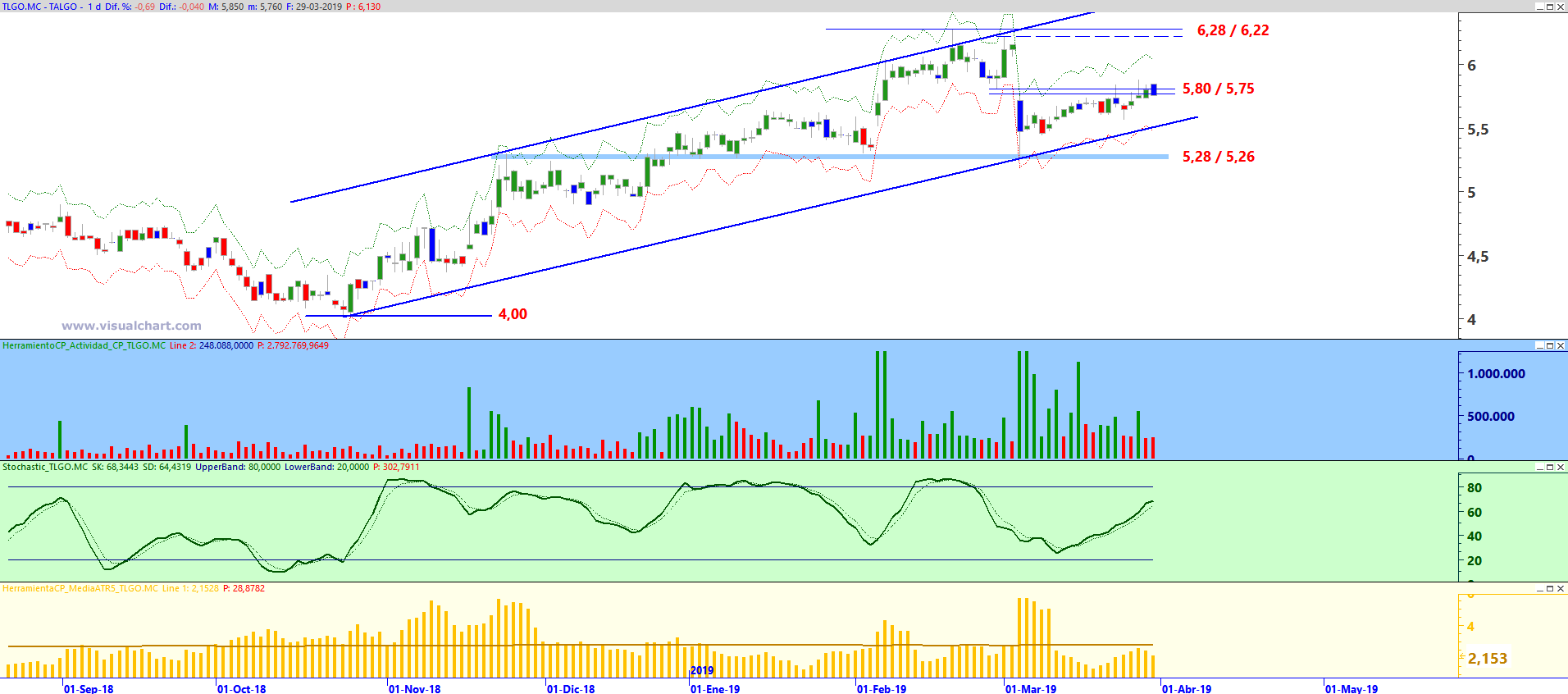This screenshot has height=694, width=1568.
Task: Click the horizontal line beside the 4,00 label
Action: coord(399,316)
